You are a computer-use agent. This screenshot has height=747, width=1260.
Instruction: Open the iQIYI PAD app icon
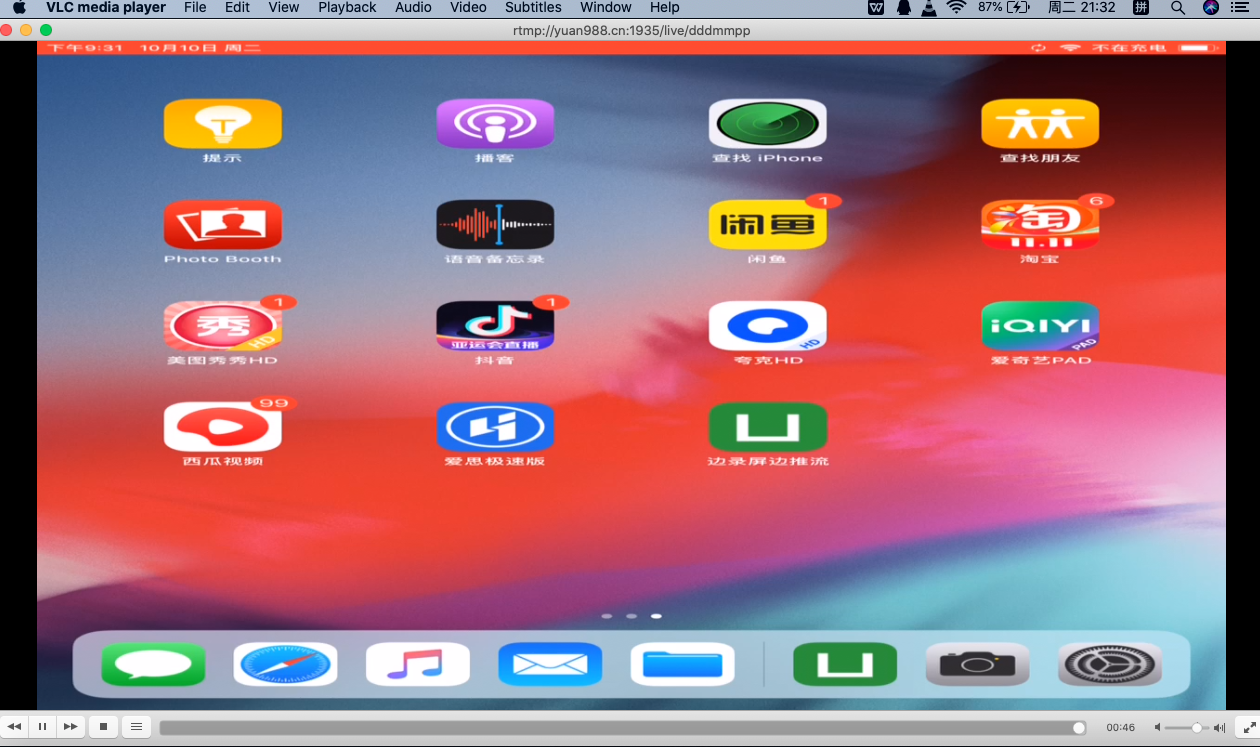pos(1040,326)
